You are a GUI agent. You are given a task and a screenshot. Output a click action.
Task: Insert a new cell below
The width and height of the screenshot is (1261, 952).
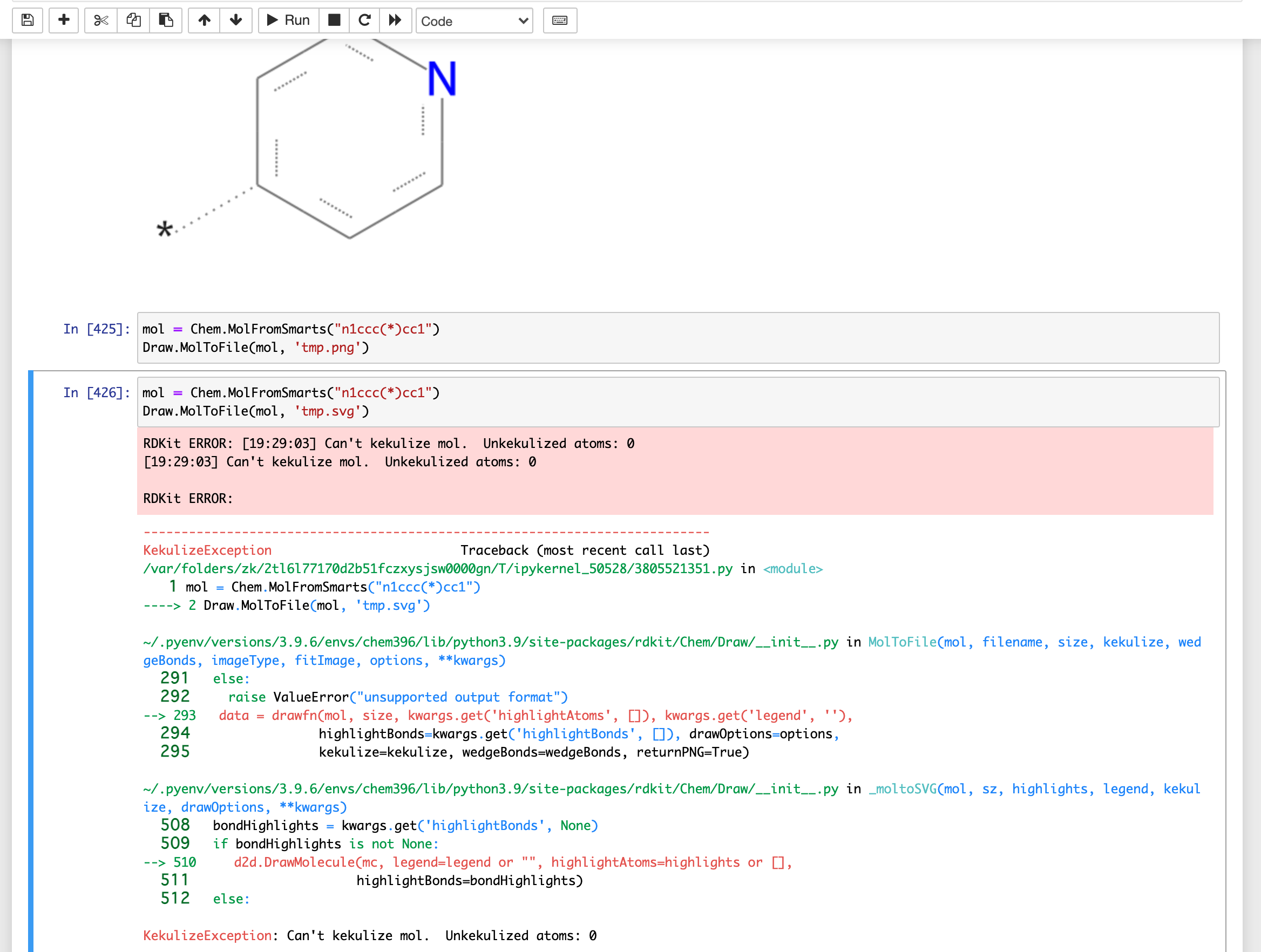pos(63,20)
